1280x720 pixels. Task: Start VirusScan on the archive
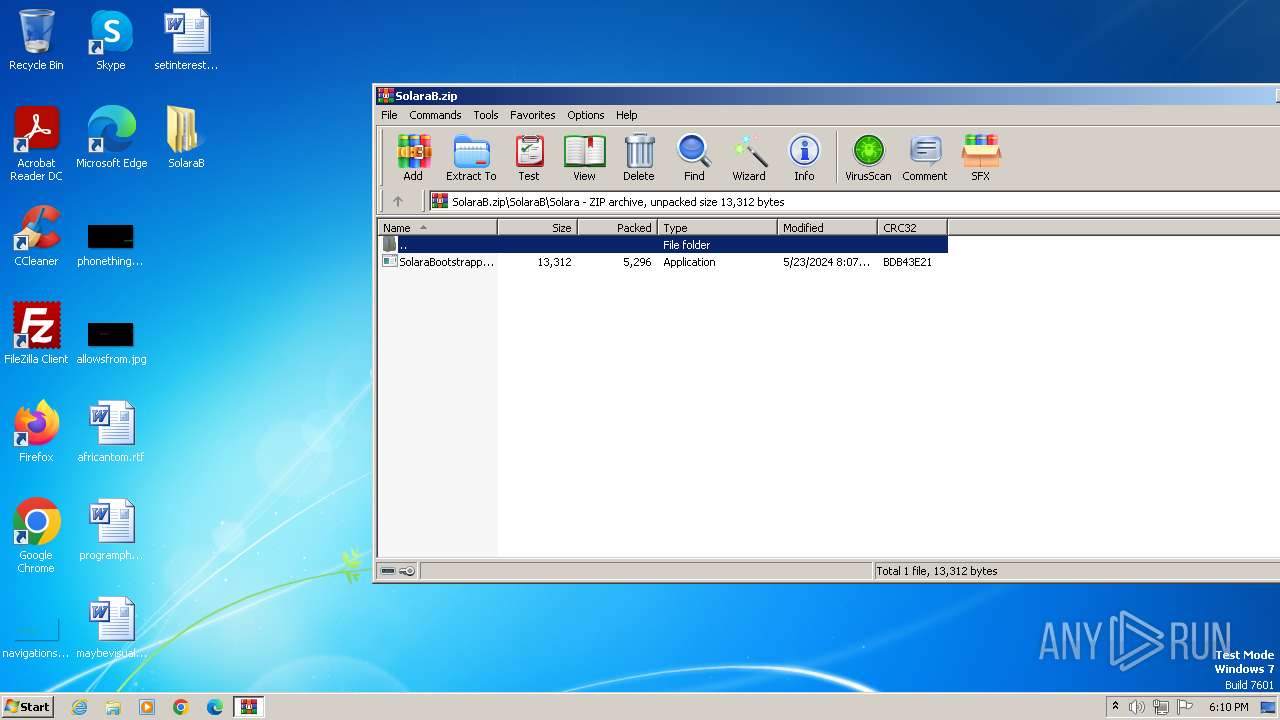[x=868, y=158]
